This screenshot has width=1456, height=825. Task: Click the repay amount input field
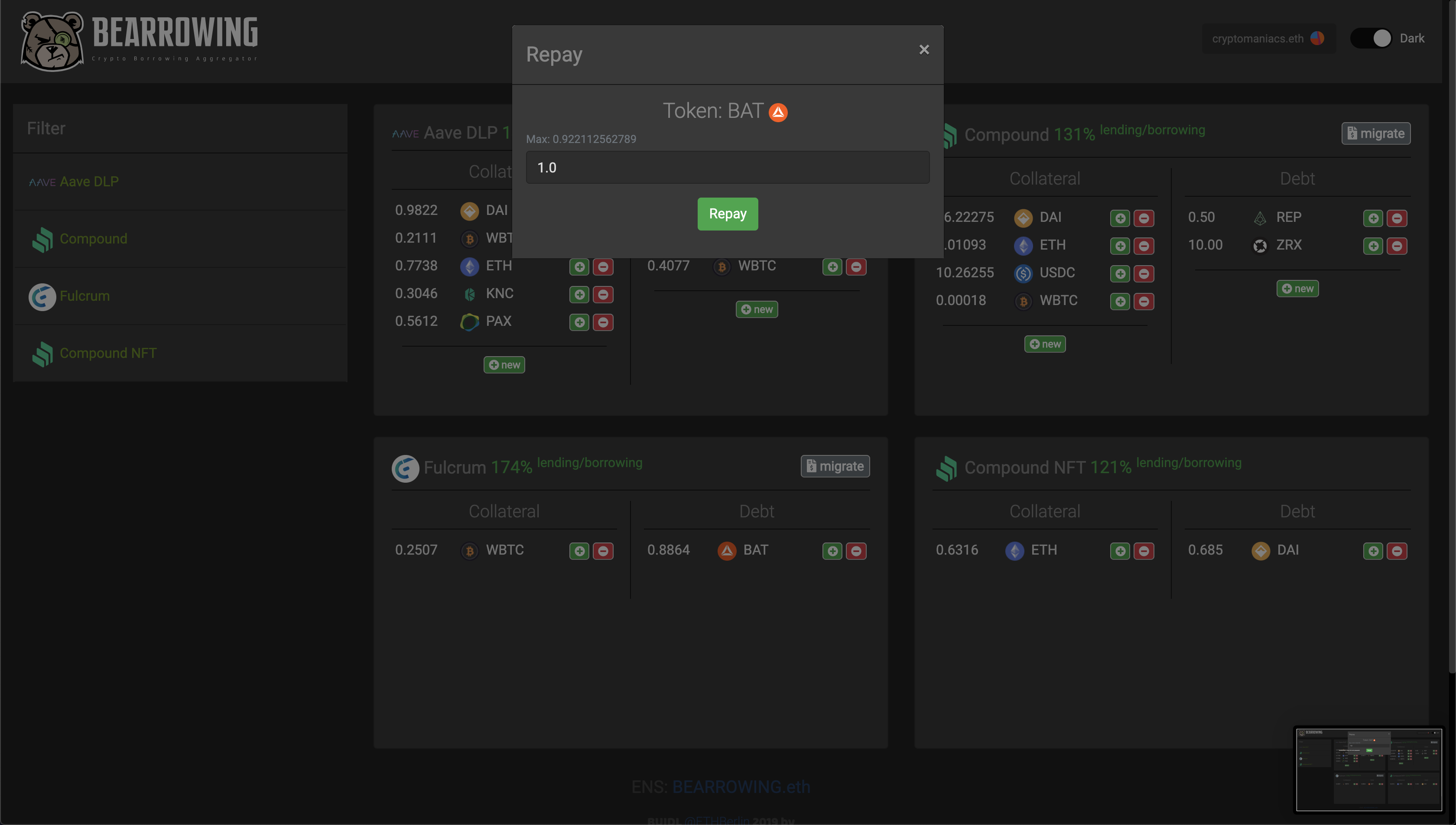(728, 167)
